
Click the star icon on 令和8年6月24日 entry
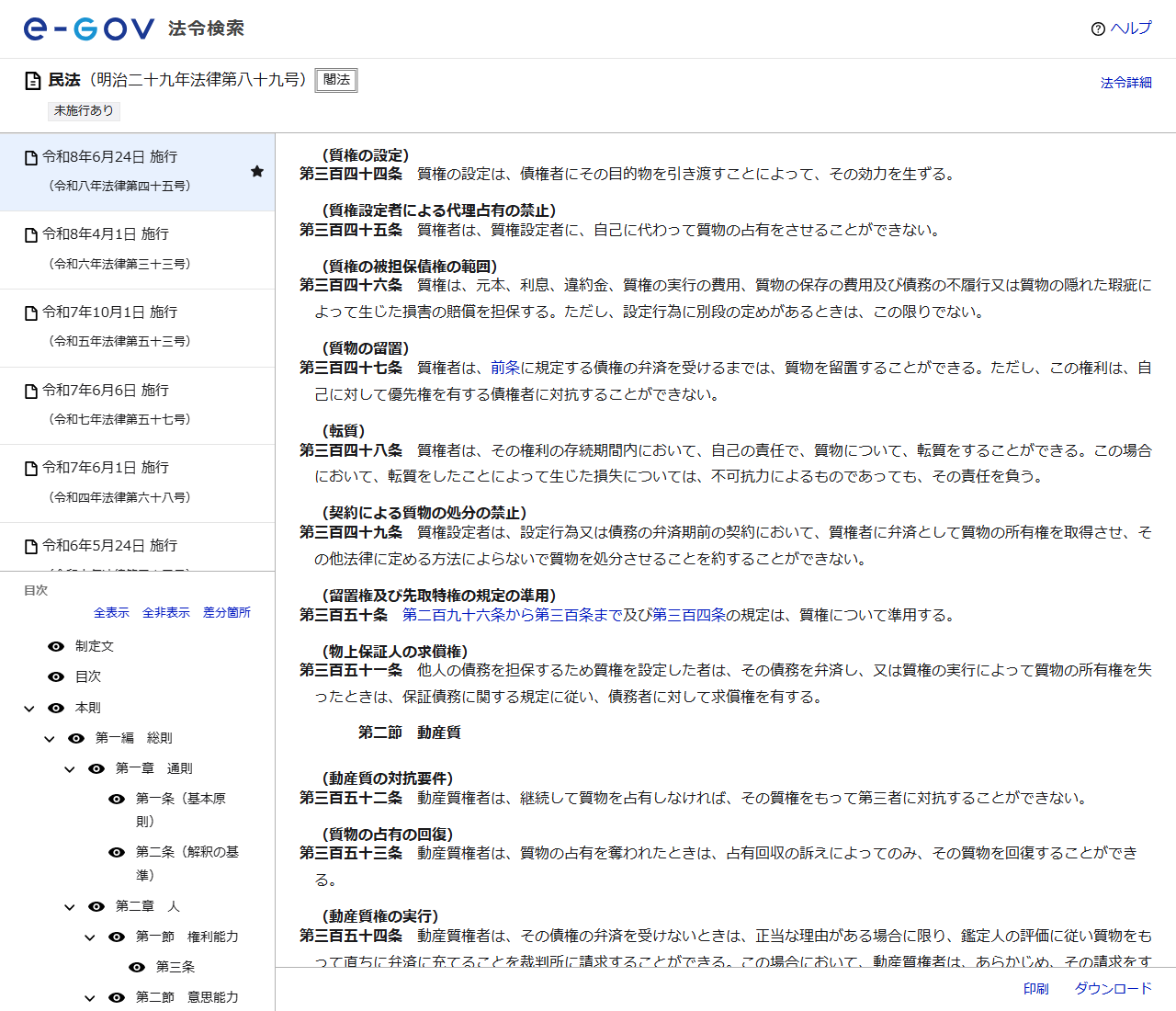coord(257,172)
